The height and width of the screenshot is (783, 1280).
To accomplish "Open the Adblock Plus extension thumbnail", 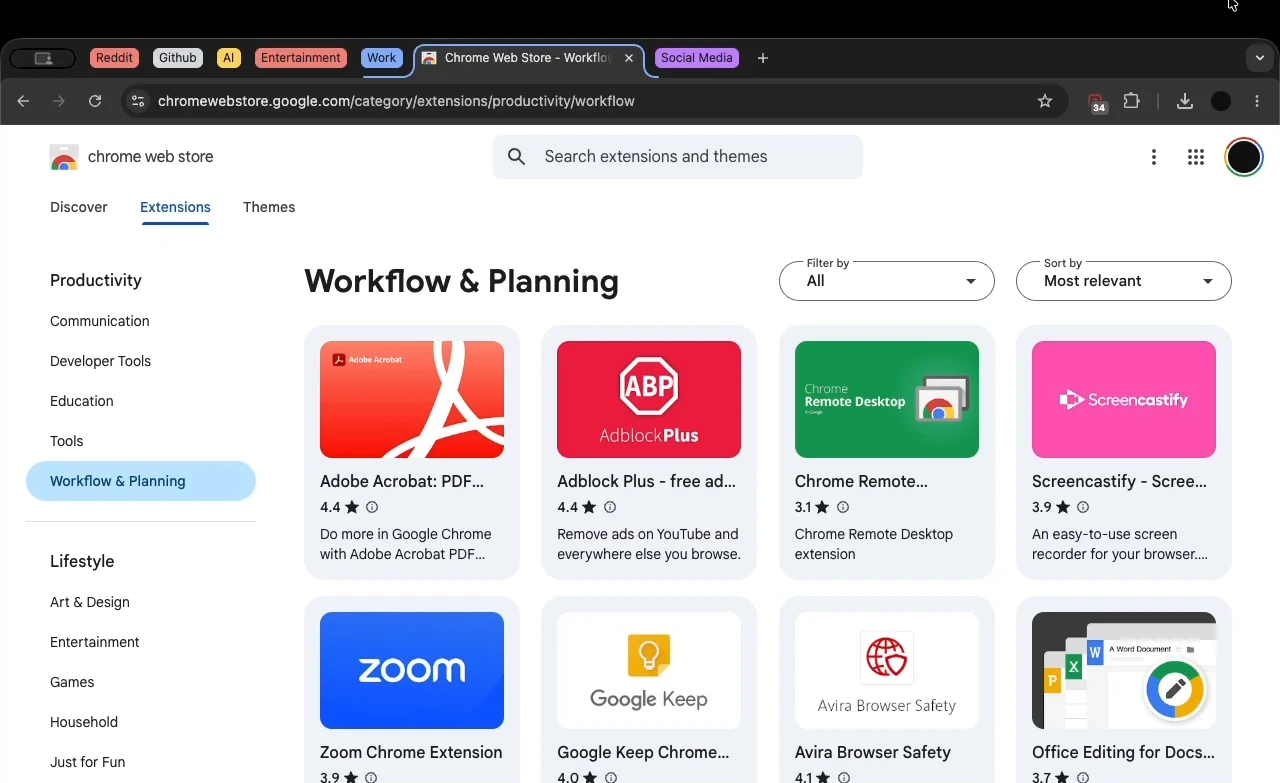I will tap(649, 399).
